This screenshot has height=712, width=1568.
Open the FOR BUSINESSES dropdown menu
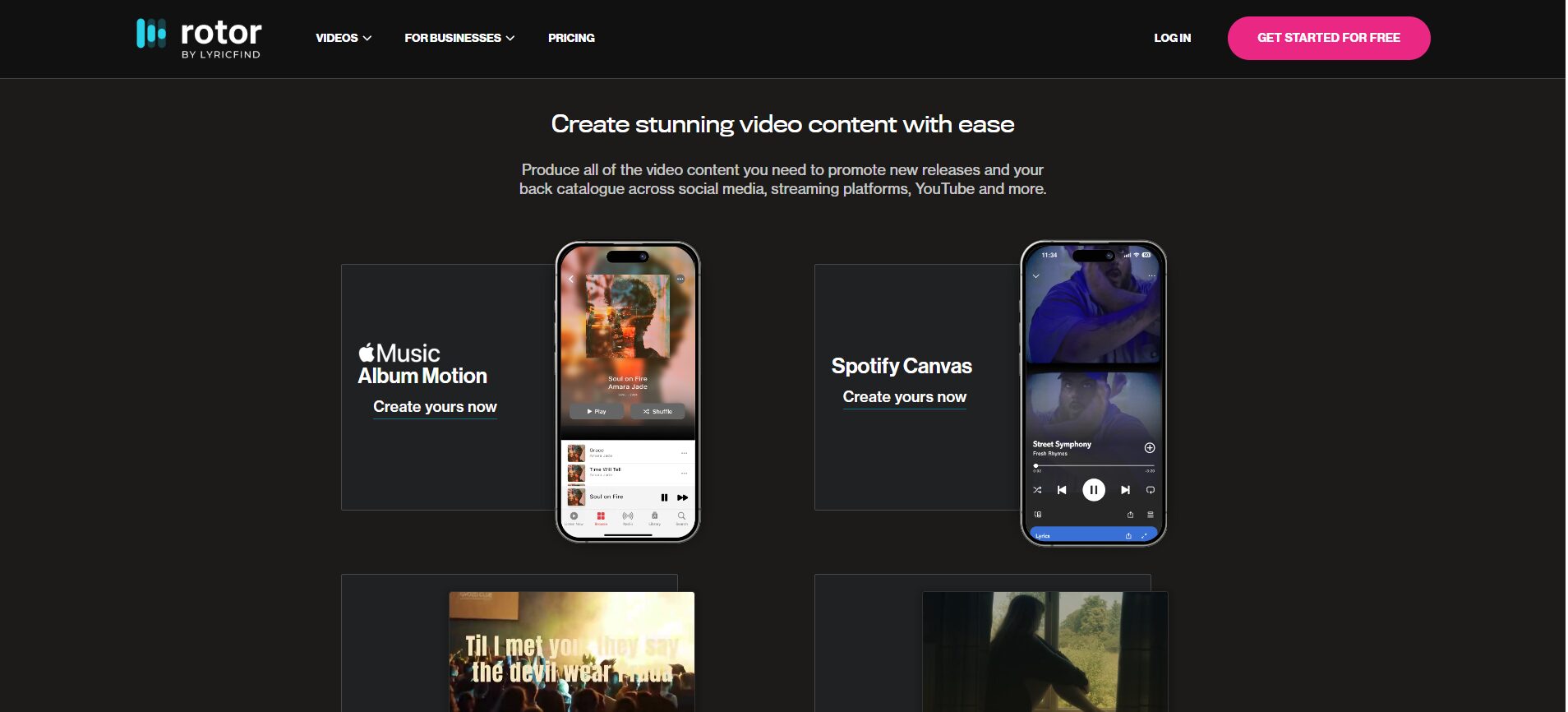point(459,38)
